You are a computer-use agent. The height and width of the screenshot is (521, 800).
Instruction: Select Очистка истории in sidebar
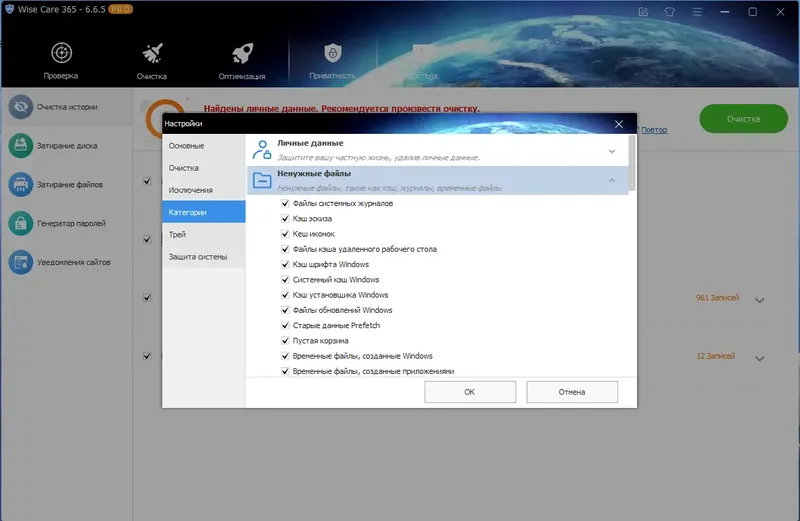66,107
